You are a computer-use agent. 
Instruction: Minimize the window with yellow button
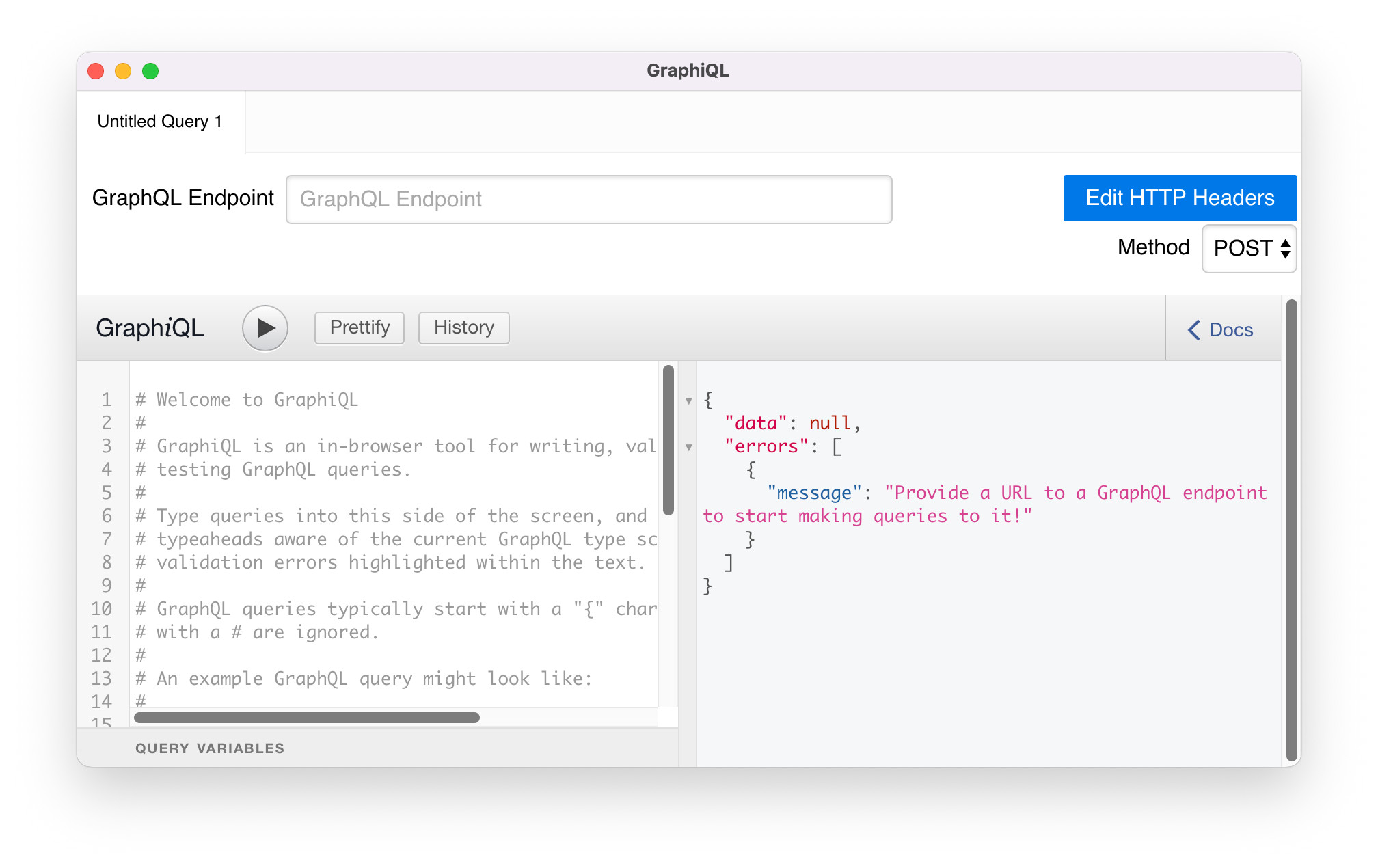(x=123, y=71)
